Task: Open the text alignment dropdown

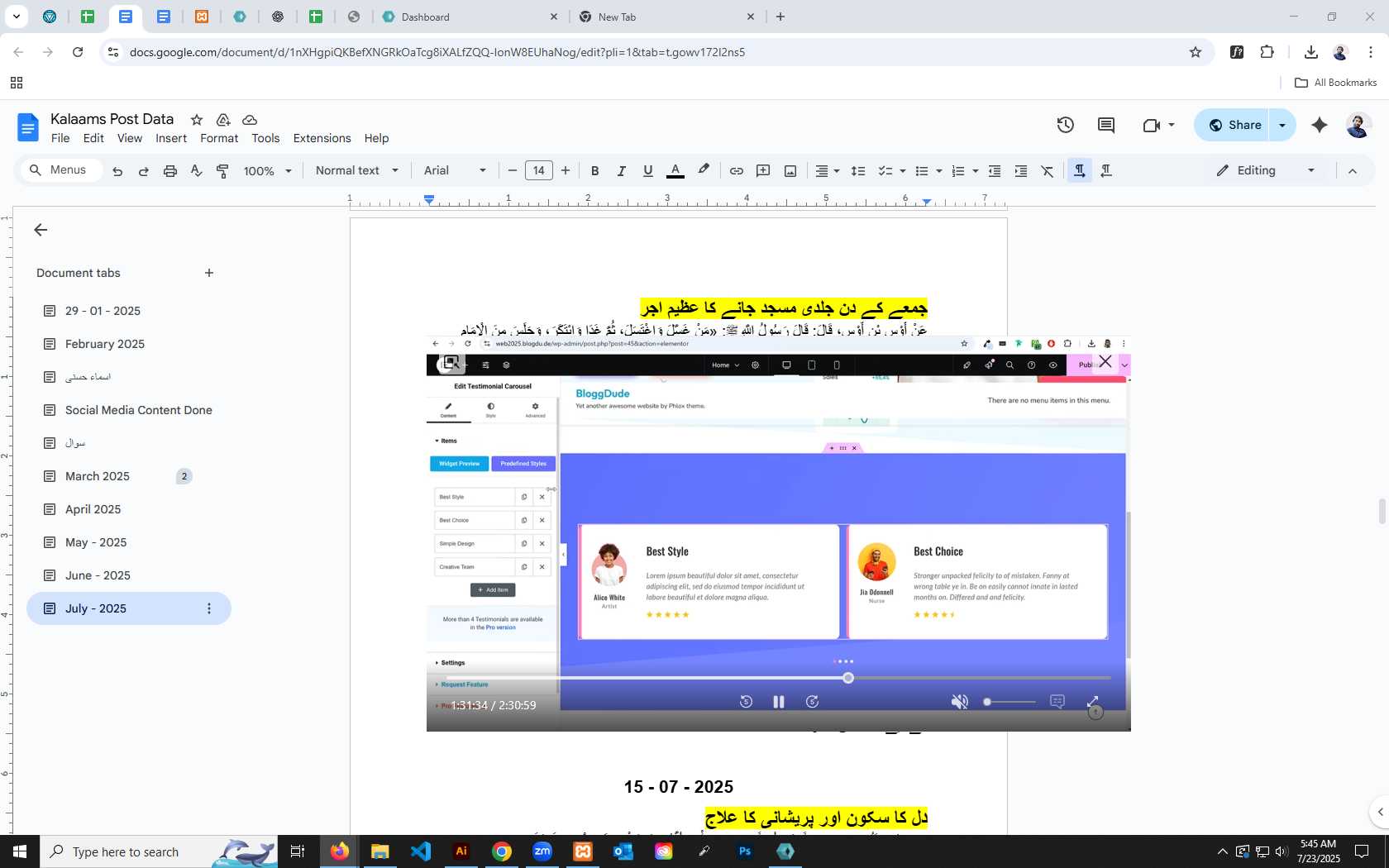Action: tap(828, 171)
